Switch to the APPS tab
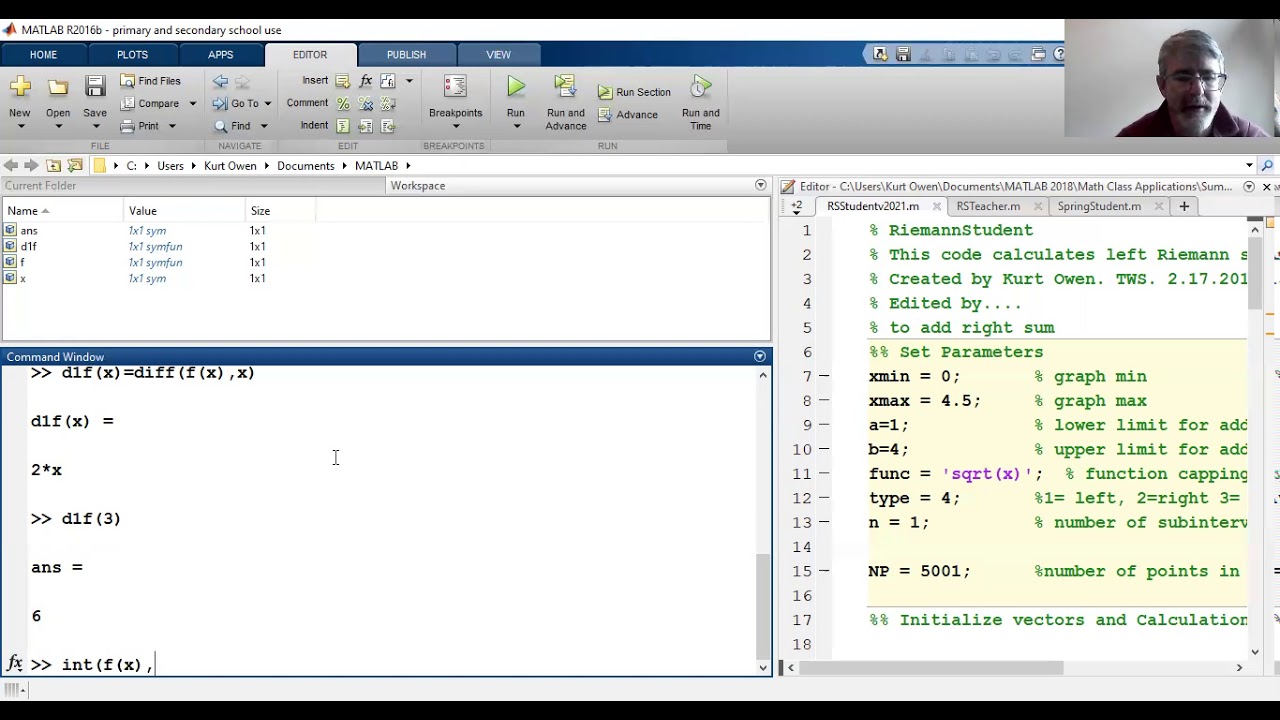 click(220, 55)
